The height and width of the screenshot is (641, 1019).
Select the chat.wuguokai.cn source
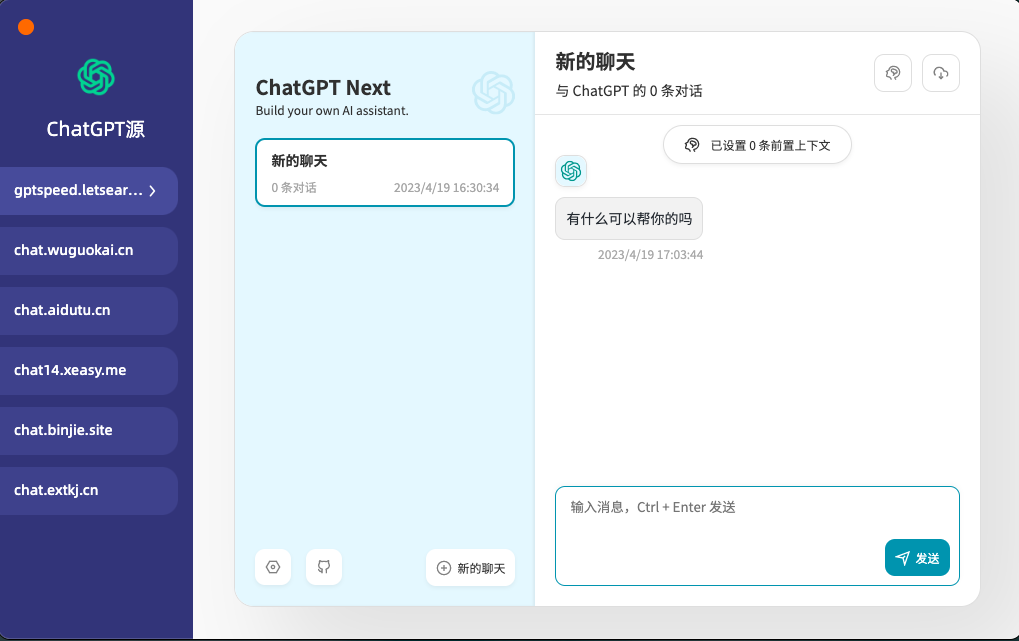[x=88, y=250]
